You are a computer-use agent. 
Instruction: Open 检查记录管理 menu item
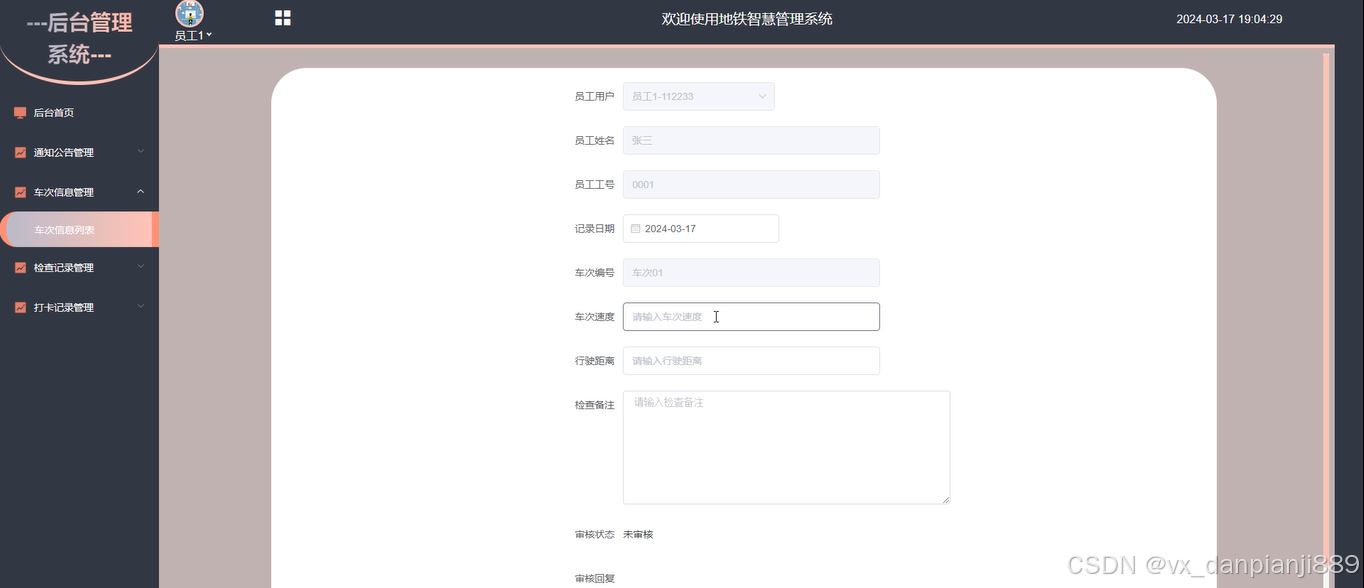click(79, 268)
